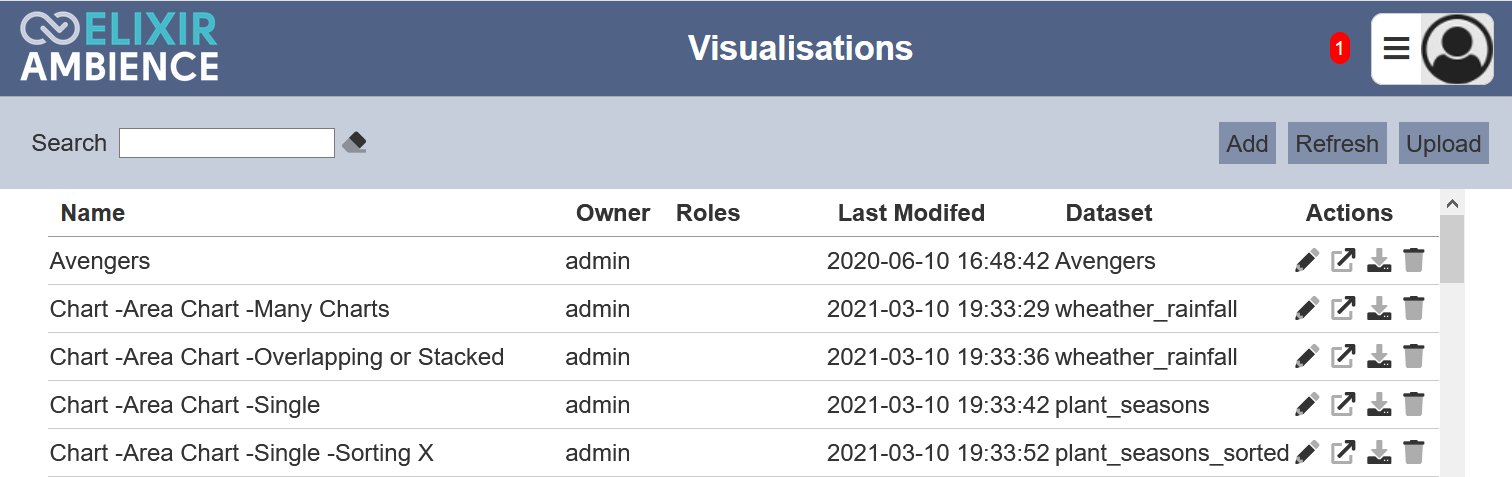Viewport: 1512px width, 477px height.
Task: Sort by the Name column header
Action: point(93,213)
